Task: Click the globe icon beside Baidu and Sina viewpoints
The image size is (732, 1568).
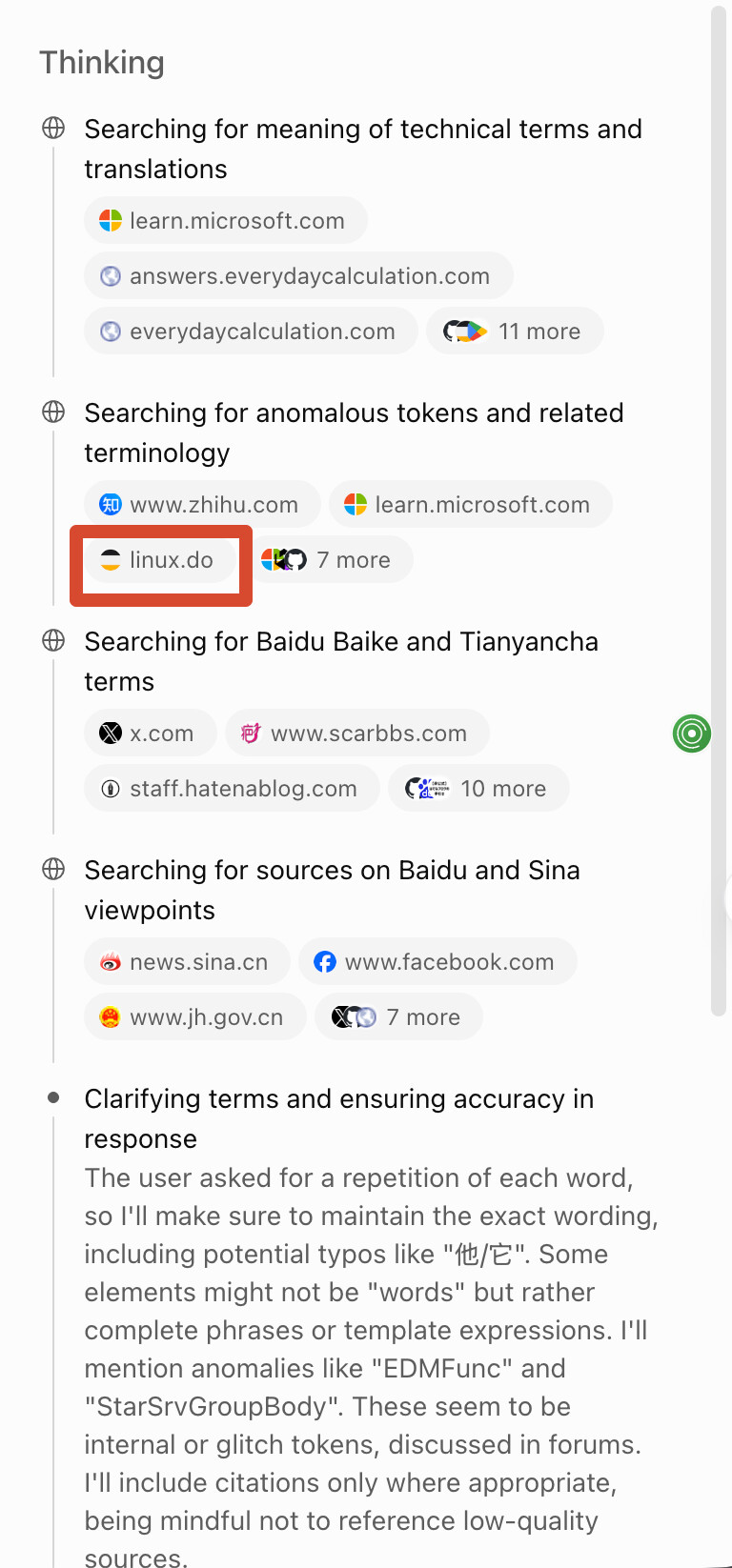Action: 53,869
